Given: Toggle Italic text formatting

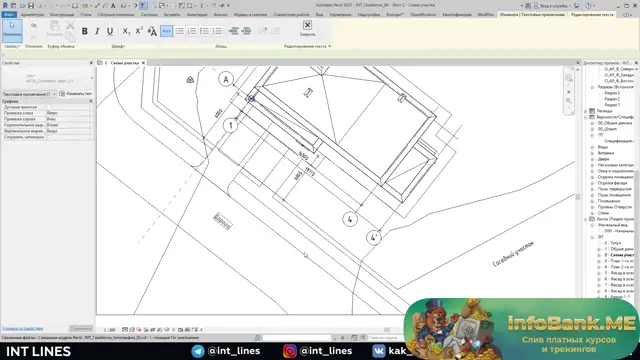Looking at the screenshot, I should coord(97,31).
